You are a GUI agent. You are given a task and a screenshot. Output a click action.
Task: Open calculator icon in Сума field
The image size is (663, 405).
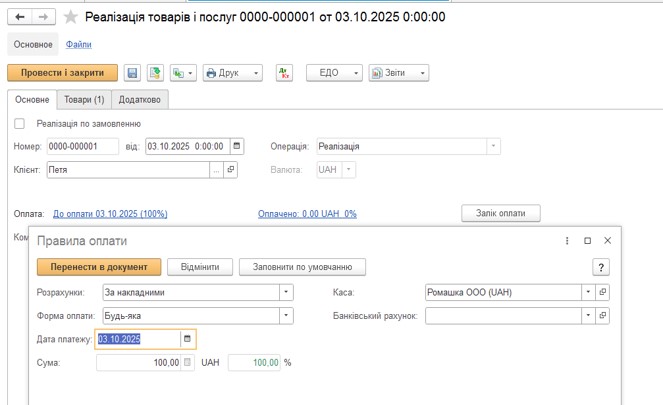[x=187, y=362]
